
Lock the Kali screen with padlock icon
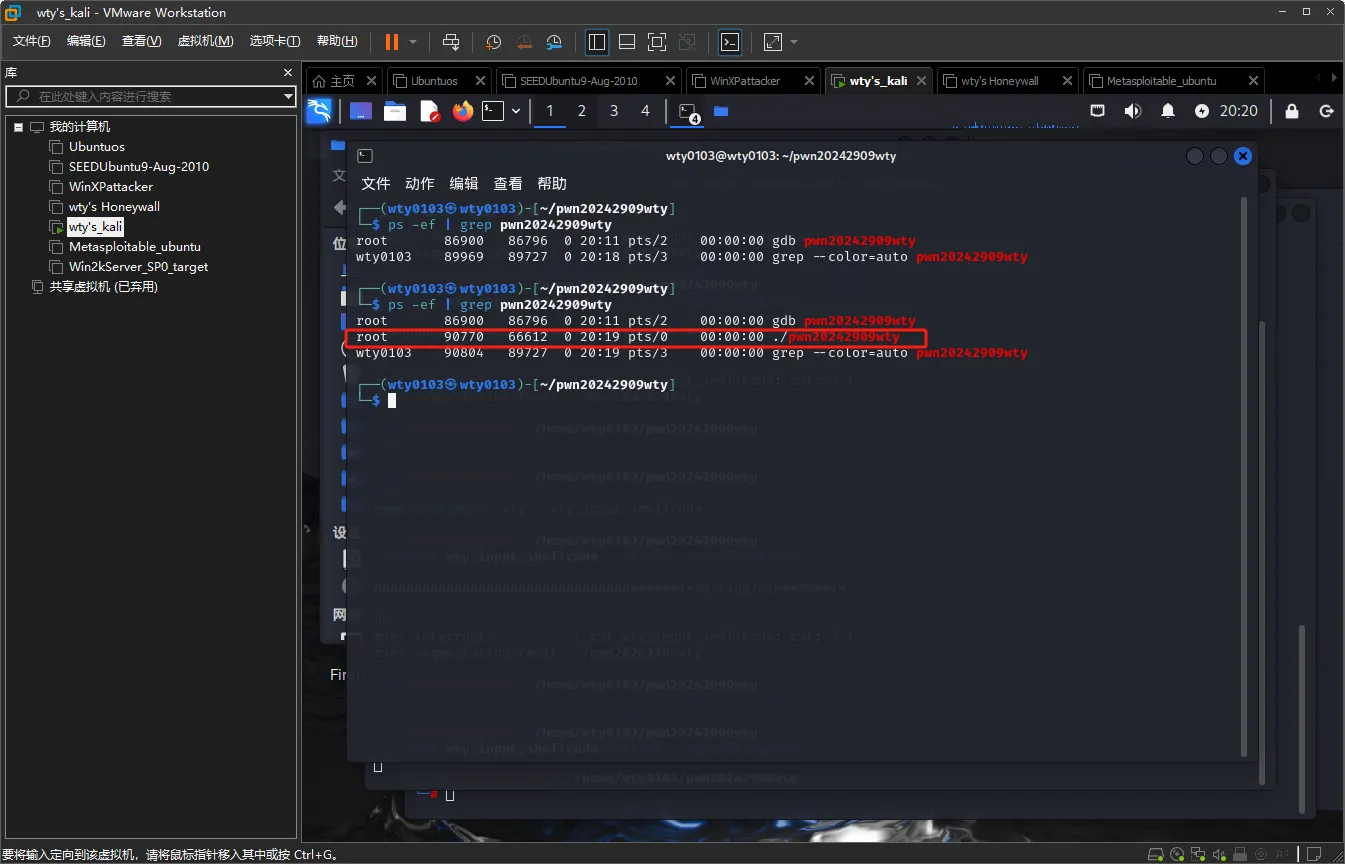1292,111
